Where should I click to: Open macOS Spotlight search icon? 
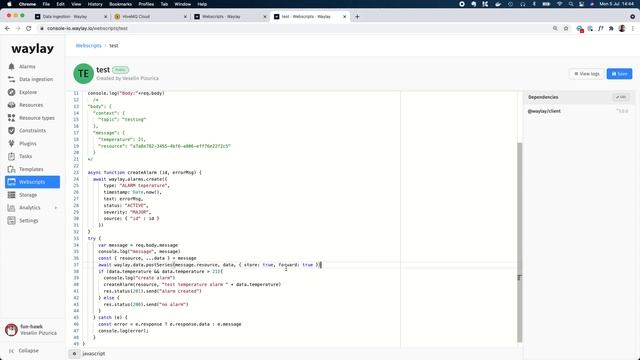571,4
